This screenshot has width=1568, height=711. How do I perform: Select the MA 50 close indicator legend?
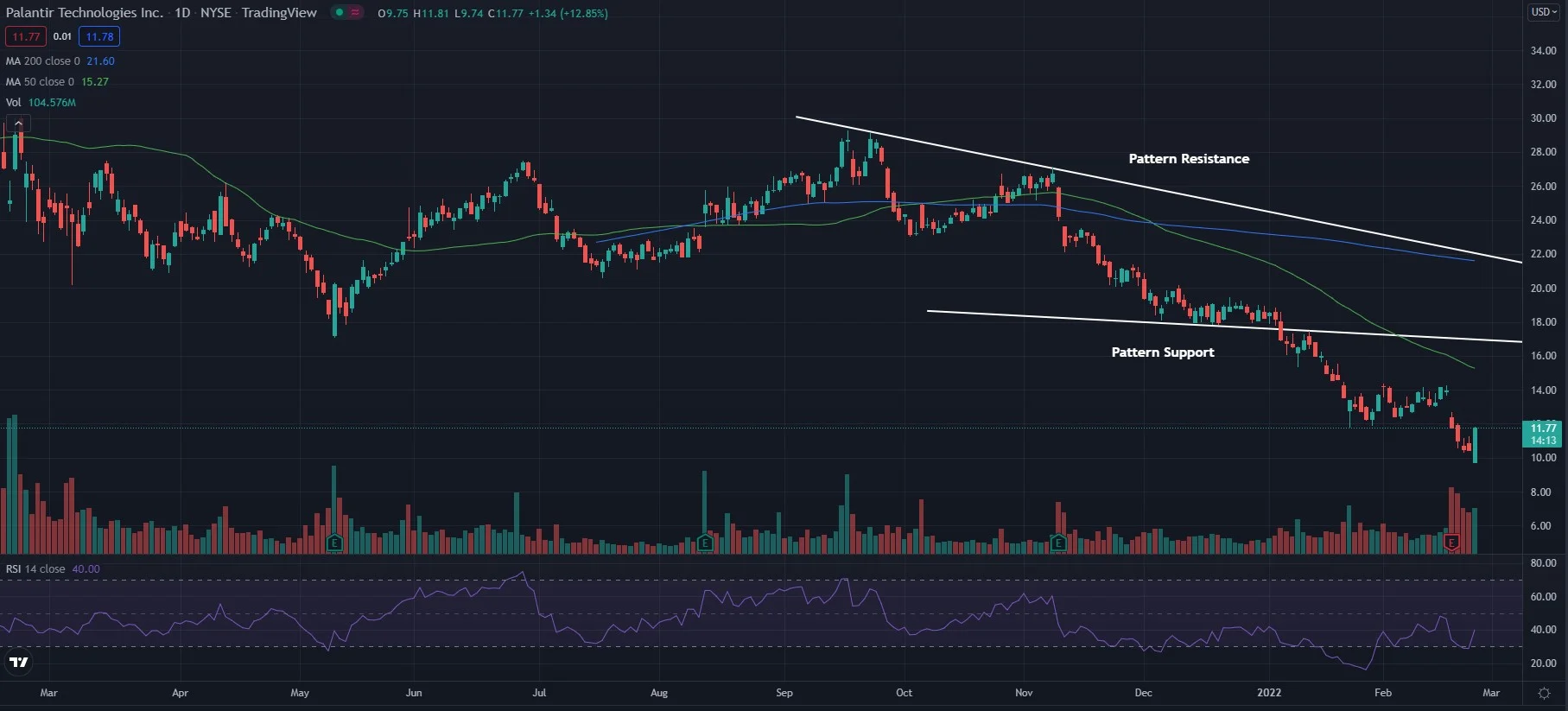pos(57,82)
